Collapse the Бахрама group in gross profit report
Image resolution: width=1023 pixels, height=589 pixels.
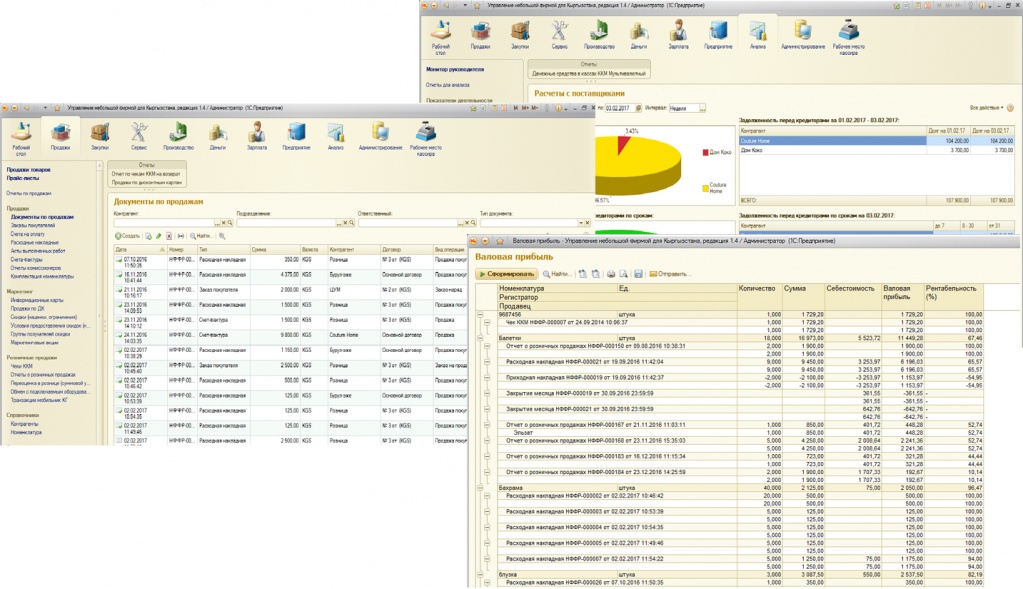(480, 488)
